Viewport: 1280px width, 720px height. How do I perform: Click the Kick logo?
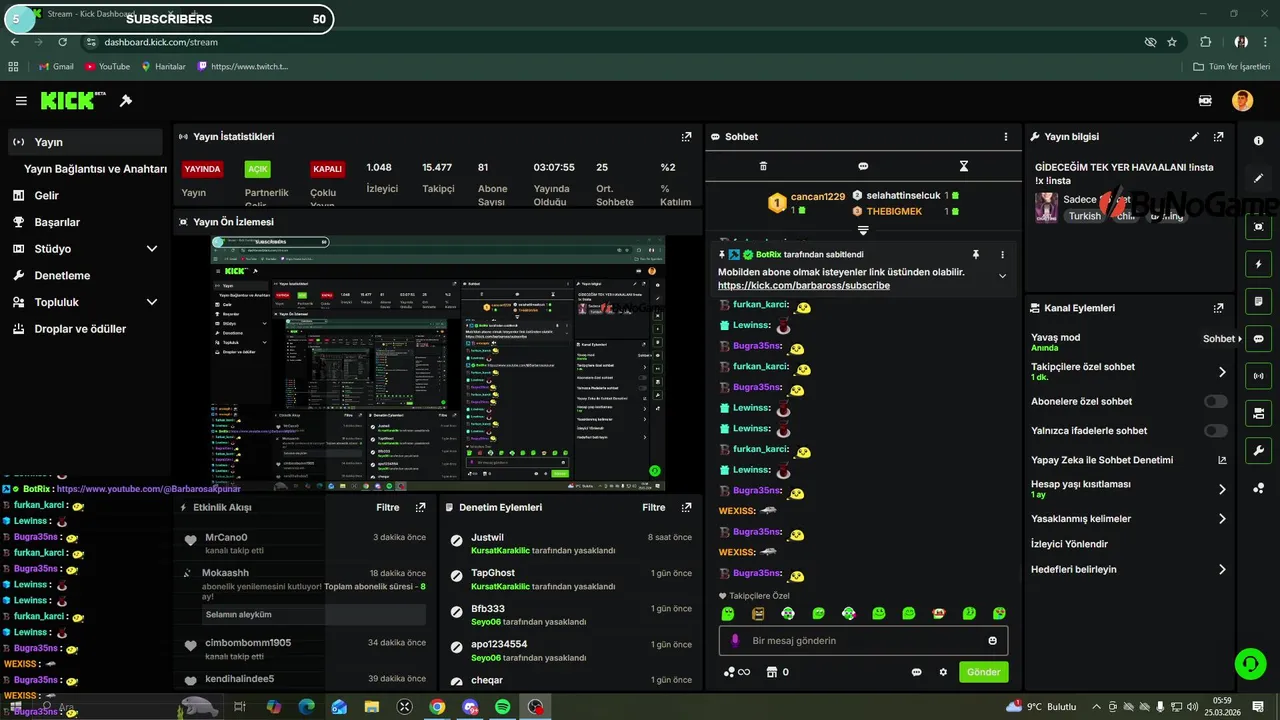(73, 101)
